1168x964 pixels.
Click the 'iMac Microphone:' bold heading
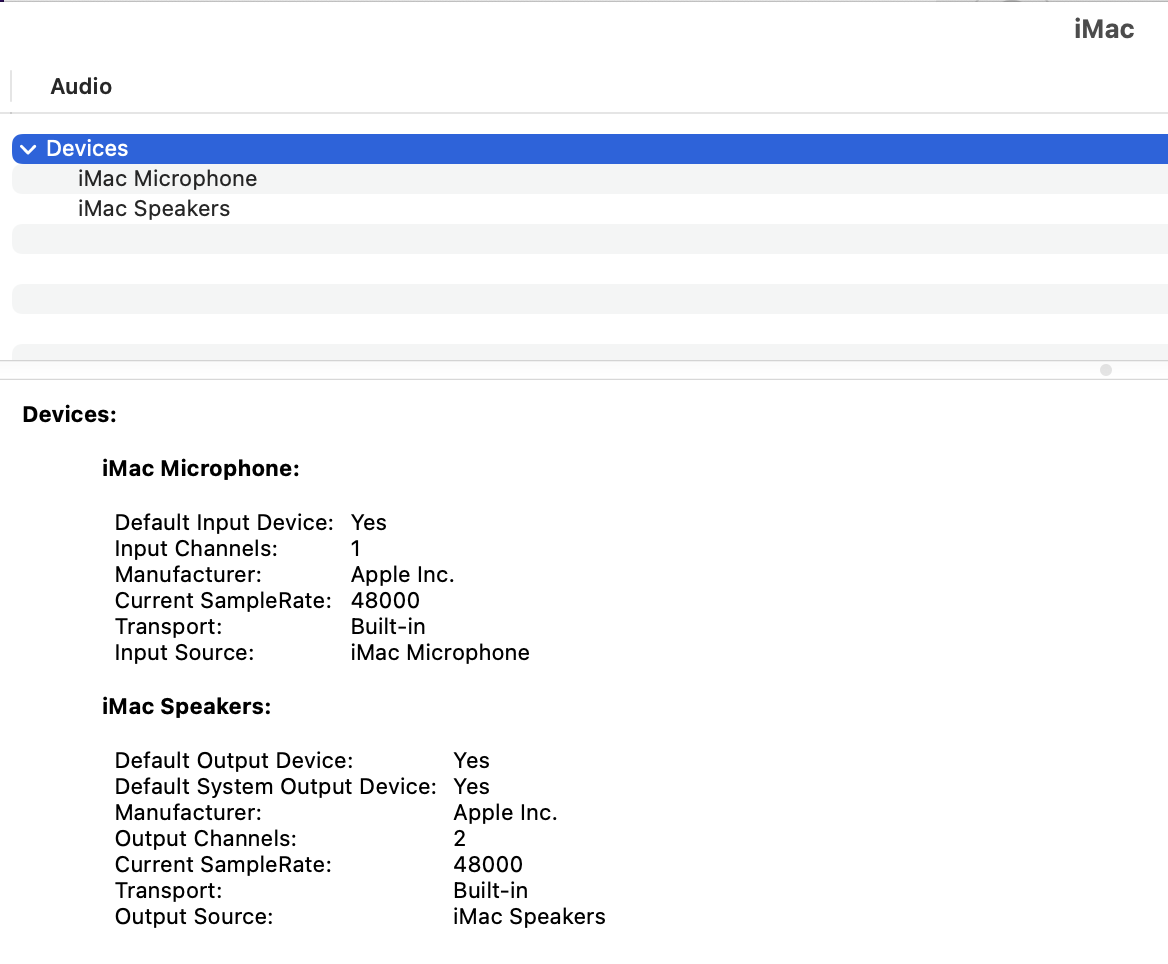click(x=200, y=468)
